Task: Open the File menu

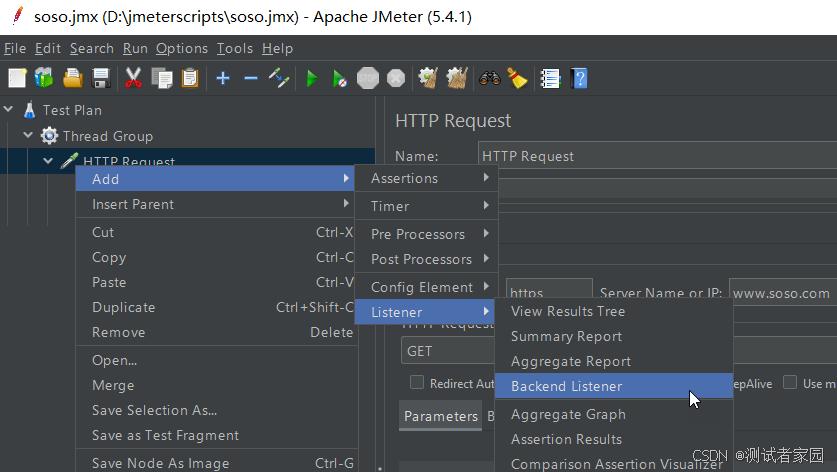Action: click(15, 49)
